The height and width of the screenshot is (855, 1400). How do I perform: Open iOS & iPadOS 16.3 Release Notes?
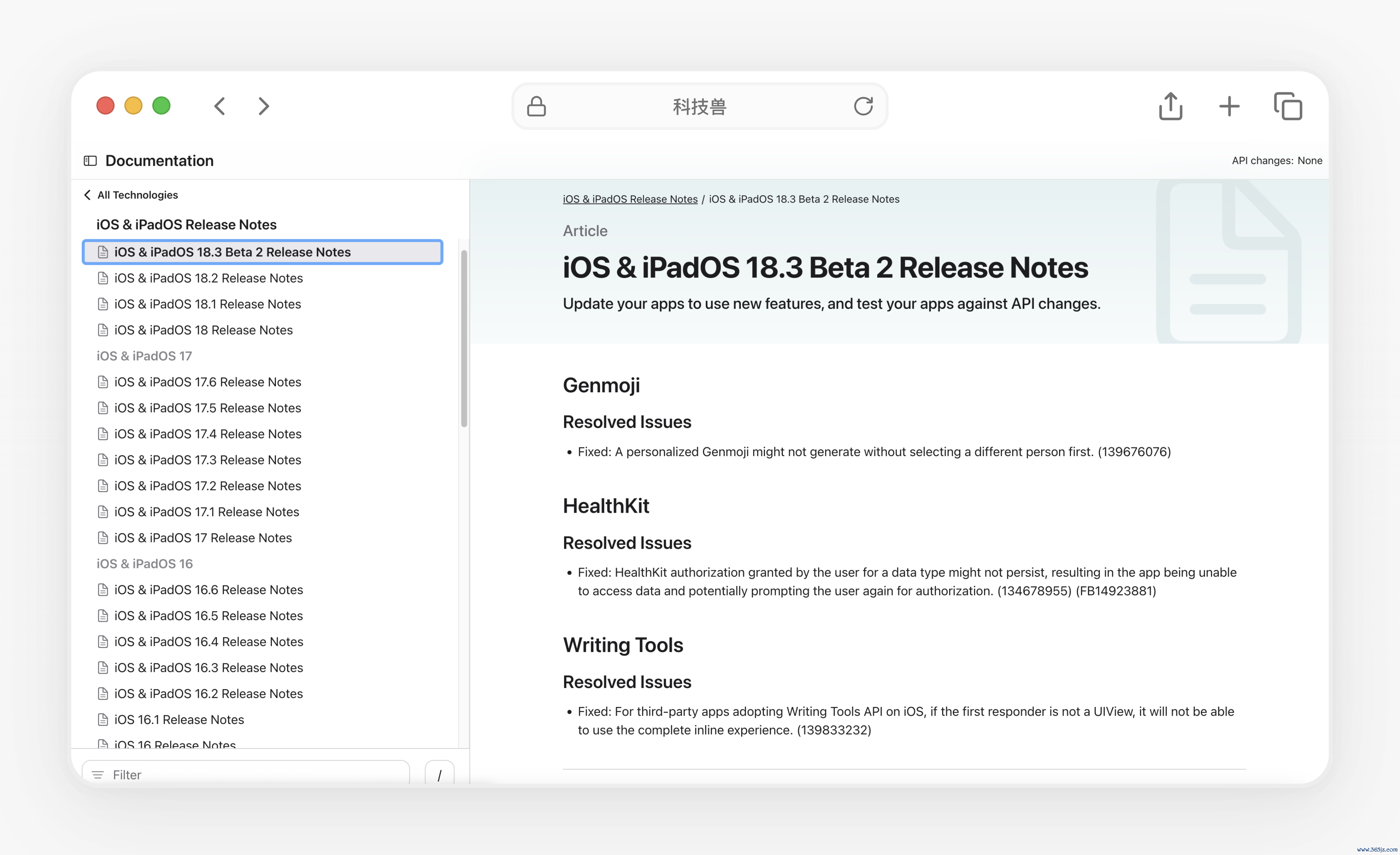coord(209,667)
